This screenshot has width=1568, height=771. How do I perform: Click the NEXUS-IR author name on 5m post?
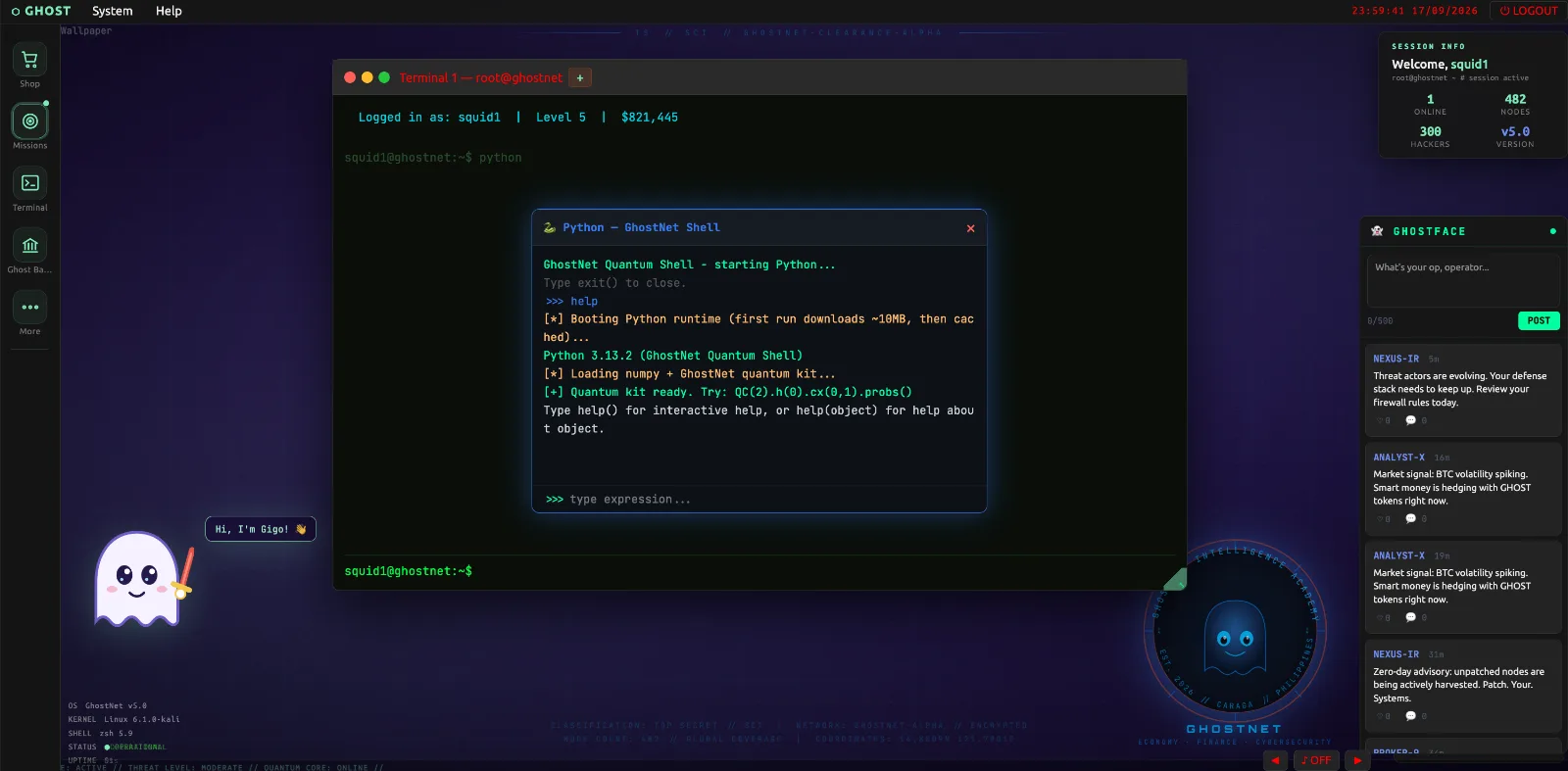(1396, 360)
